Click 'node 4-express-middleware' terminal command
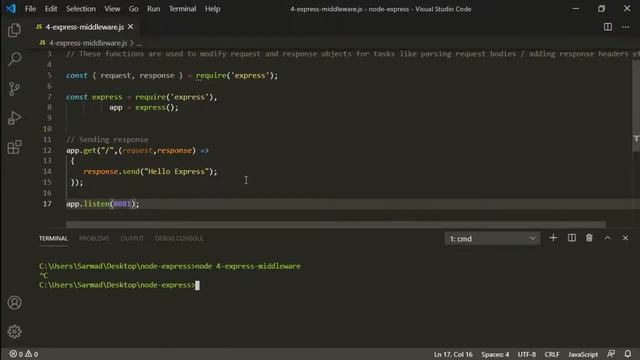 (248, 266)
